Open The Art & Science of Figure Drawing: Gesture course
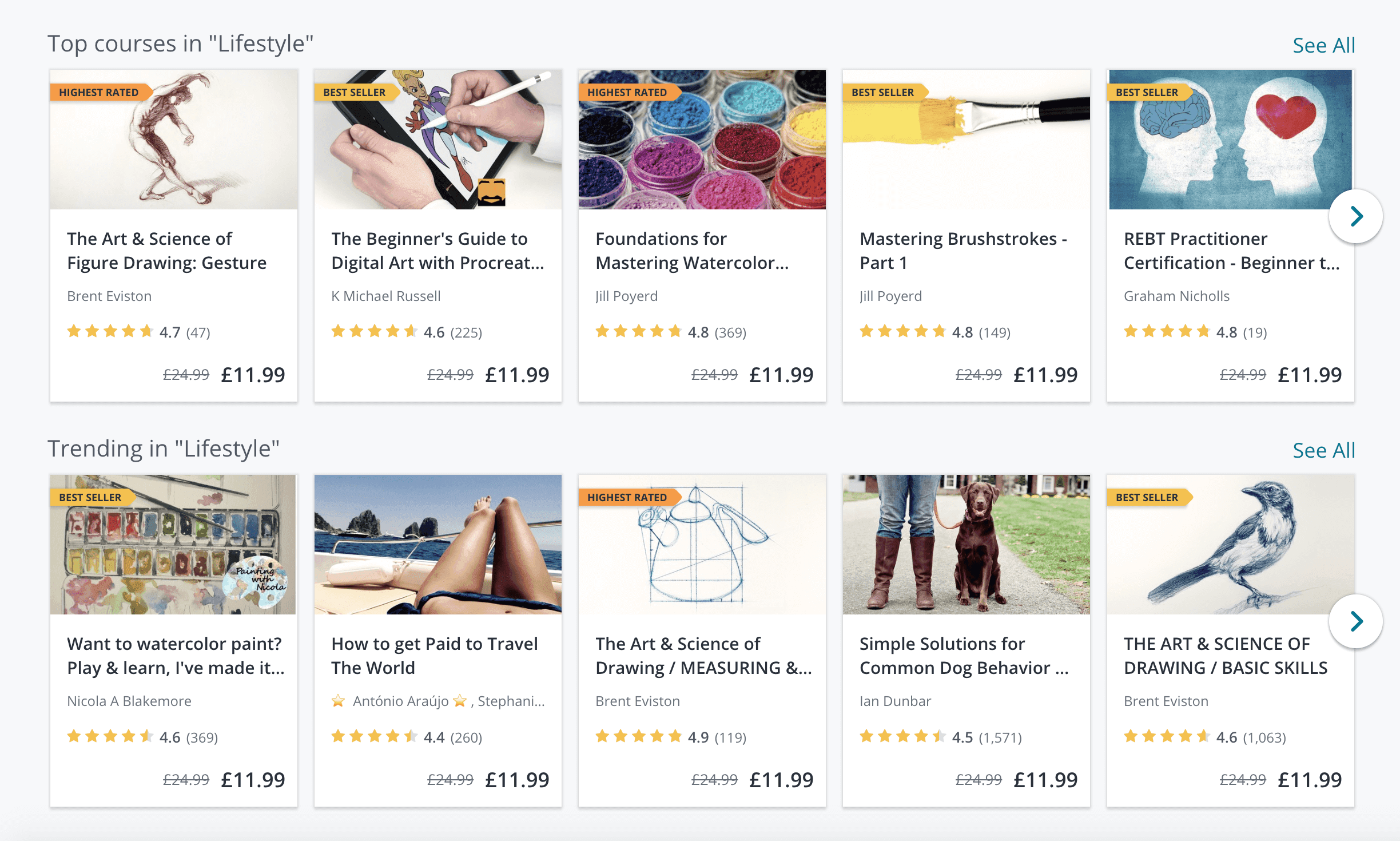Screen dimensions: 1400x841 pos(166,251)
